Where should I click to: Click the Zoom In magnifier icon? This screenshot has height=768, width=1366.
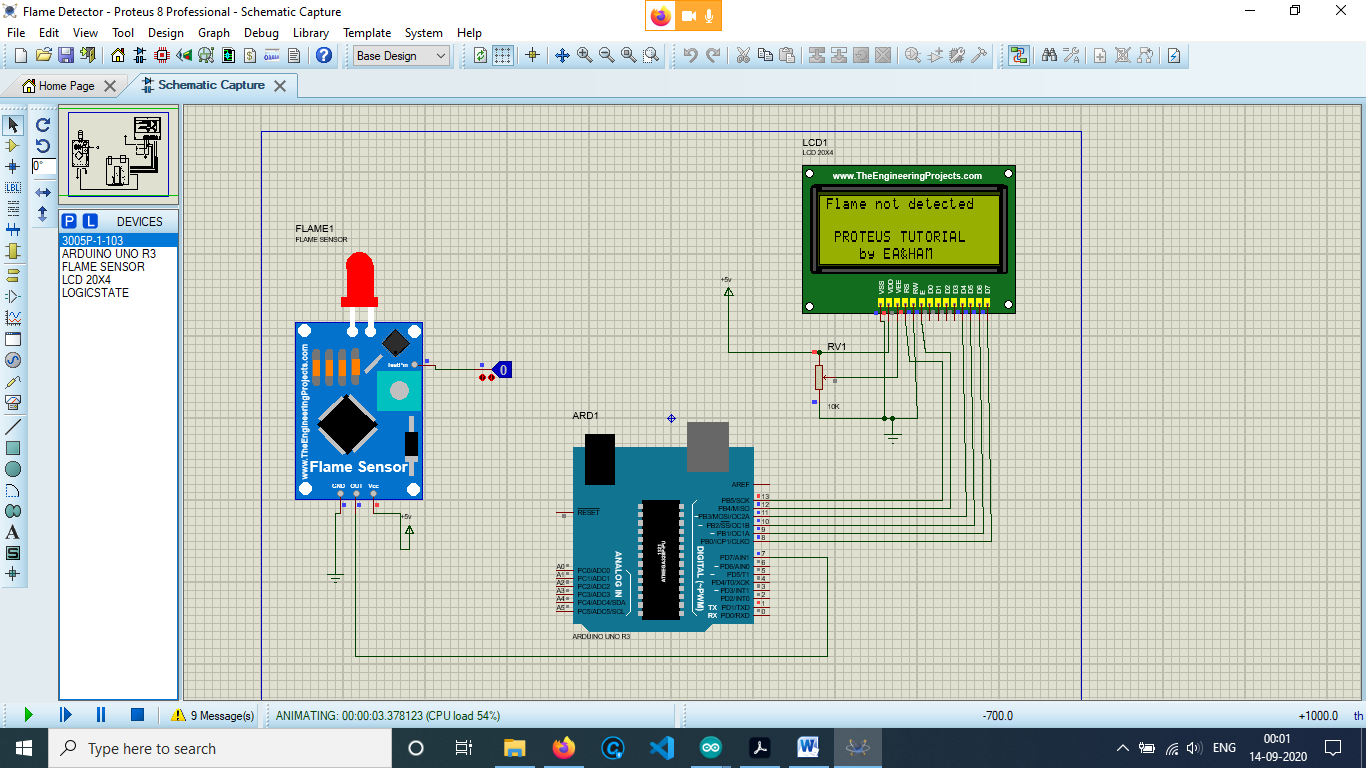[x=585, y=55]
